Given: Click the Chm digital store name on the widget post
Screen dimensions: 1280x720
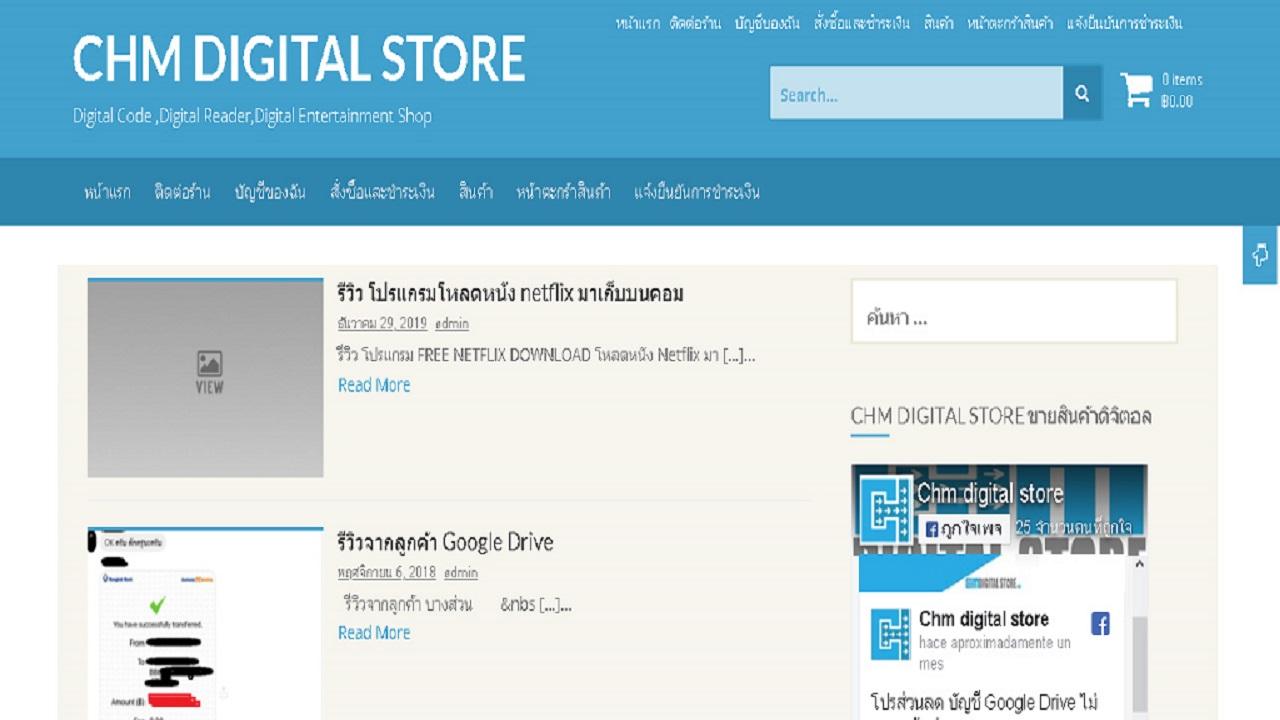Looking at the screenshot, I should pyautogui.click(x=984, y=619).
